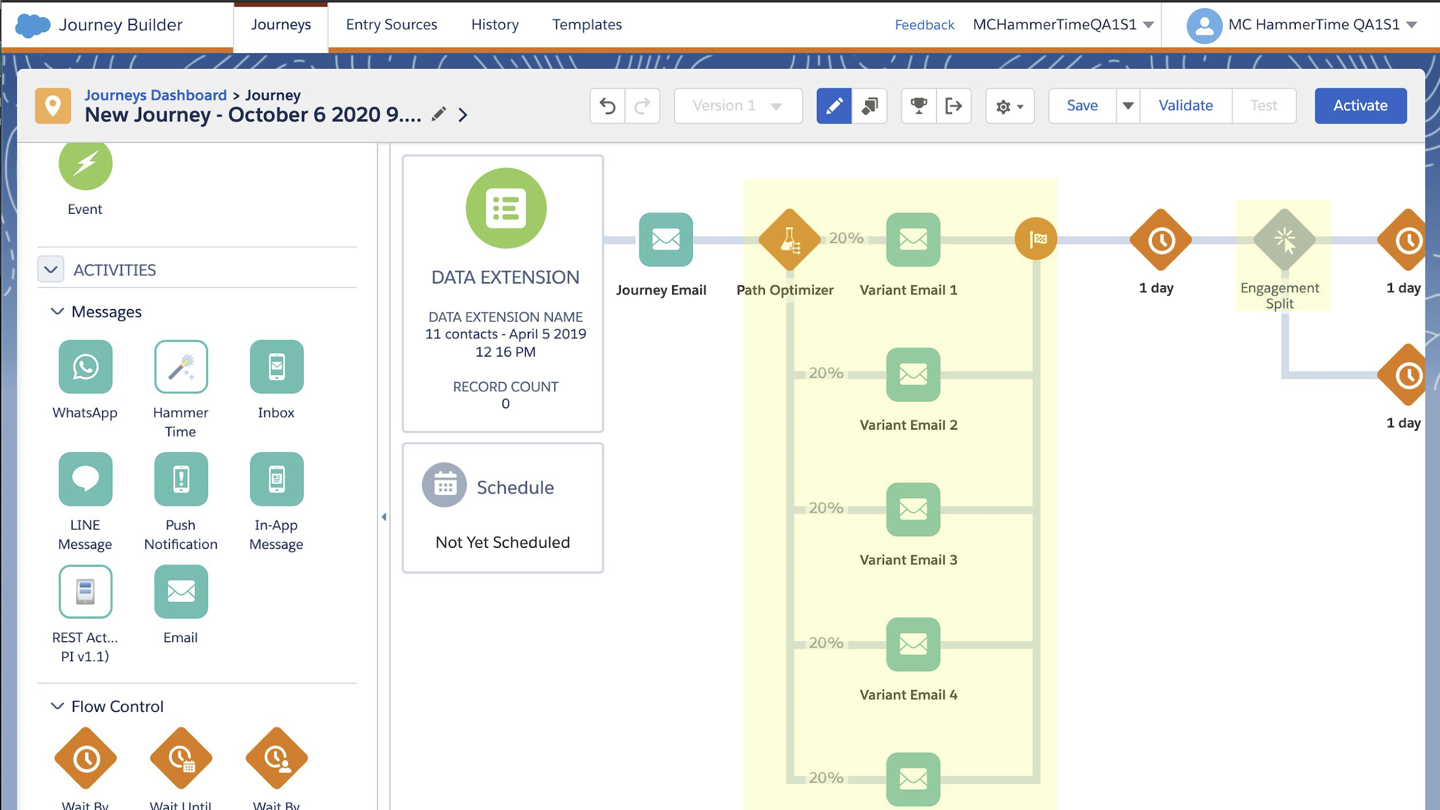
Task: Click the Redo arrow in the toolbar
Action: 643,106
